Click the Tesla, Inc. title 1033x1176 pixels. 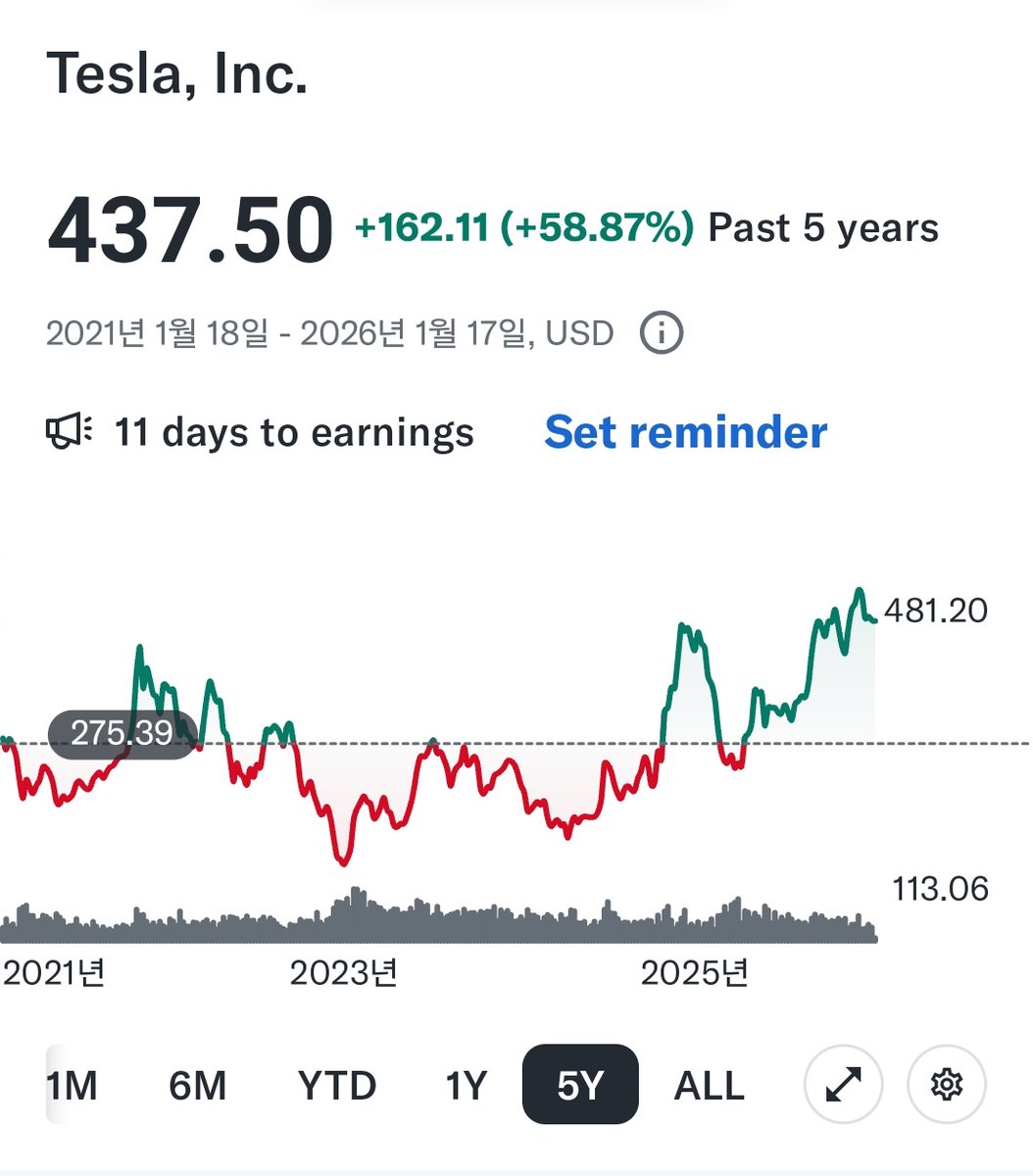(177, 73)
